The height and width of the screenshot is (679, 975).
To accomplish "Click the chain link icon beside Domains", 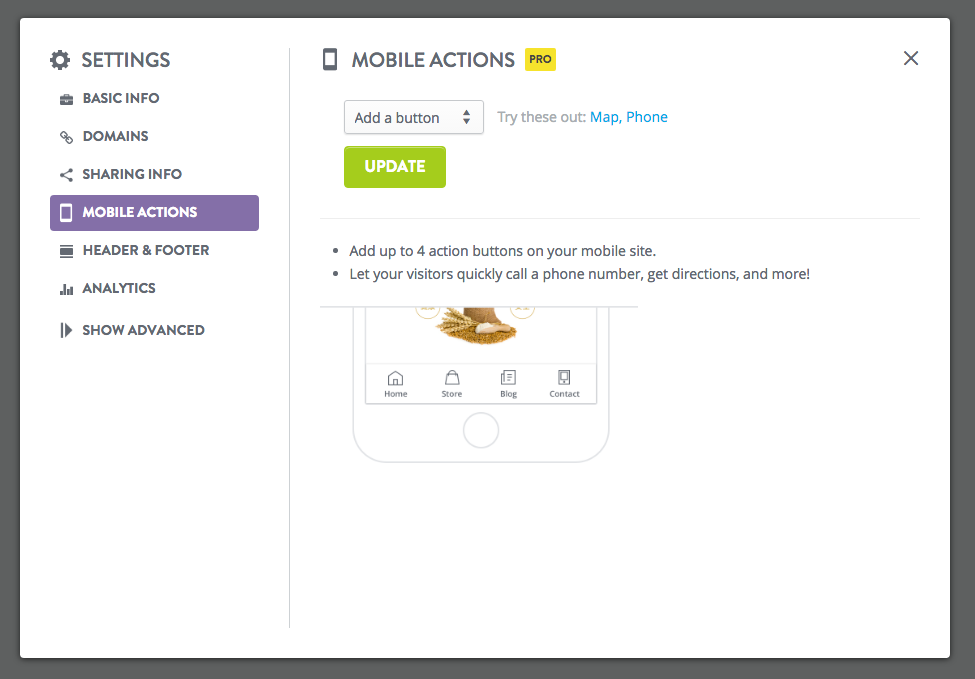I will [x=66, y=137].
